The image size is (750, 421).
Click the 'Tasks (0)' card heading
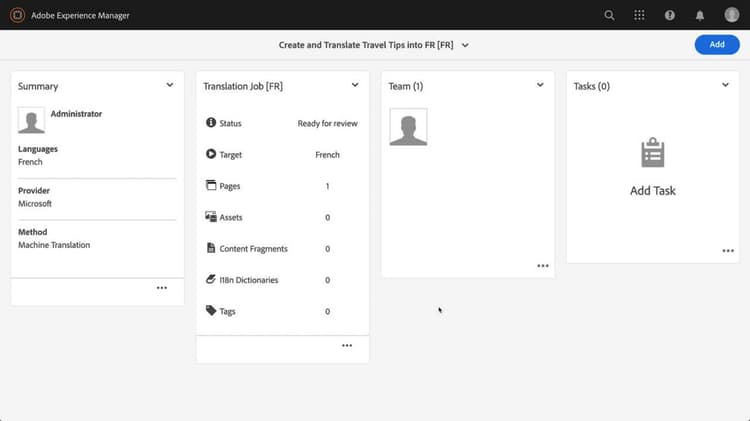[592, 86]
